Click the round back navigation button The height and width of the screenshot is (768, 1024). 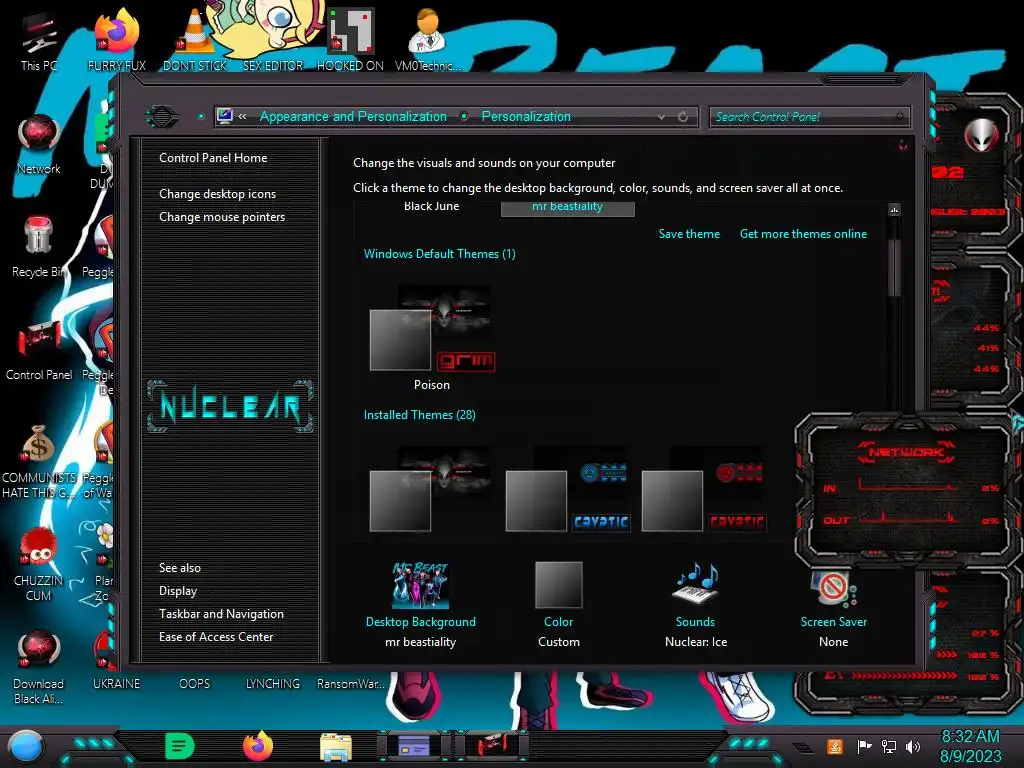[x=162, y=117]
